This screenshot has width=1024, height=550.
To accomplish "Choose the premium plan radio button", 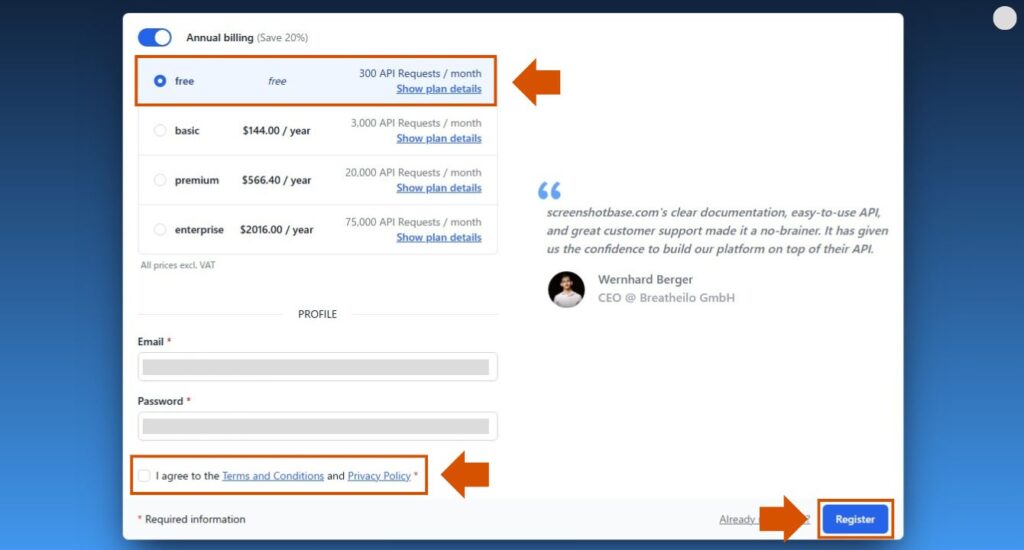I will tap(160, 180).
